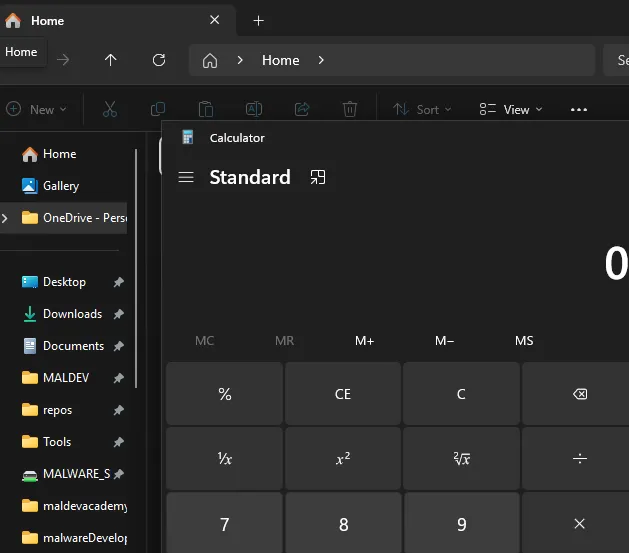Click the MS memory store button
Screen dimensions: 629x553
[x=524, y=341]
